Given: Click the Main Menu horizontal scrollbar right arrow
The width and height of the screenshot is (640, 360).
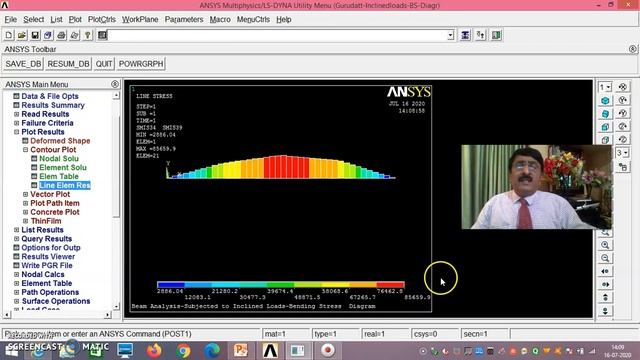Looking at the screenshot, I should [107, 315].
